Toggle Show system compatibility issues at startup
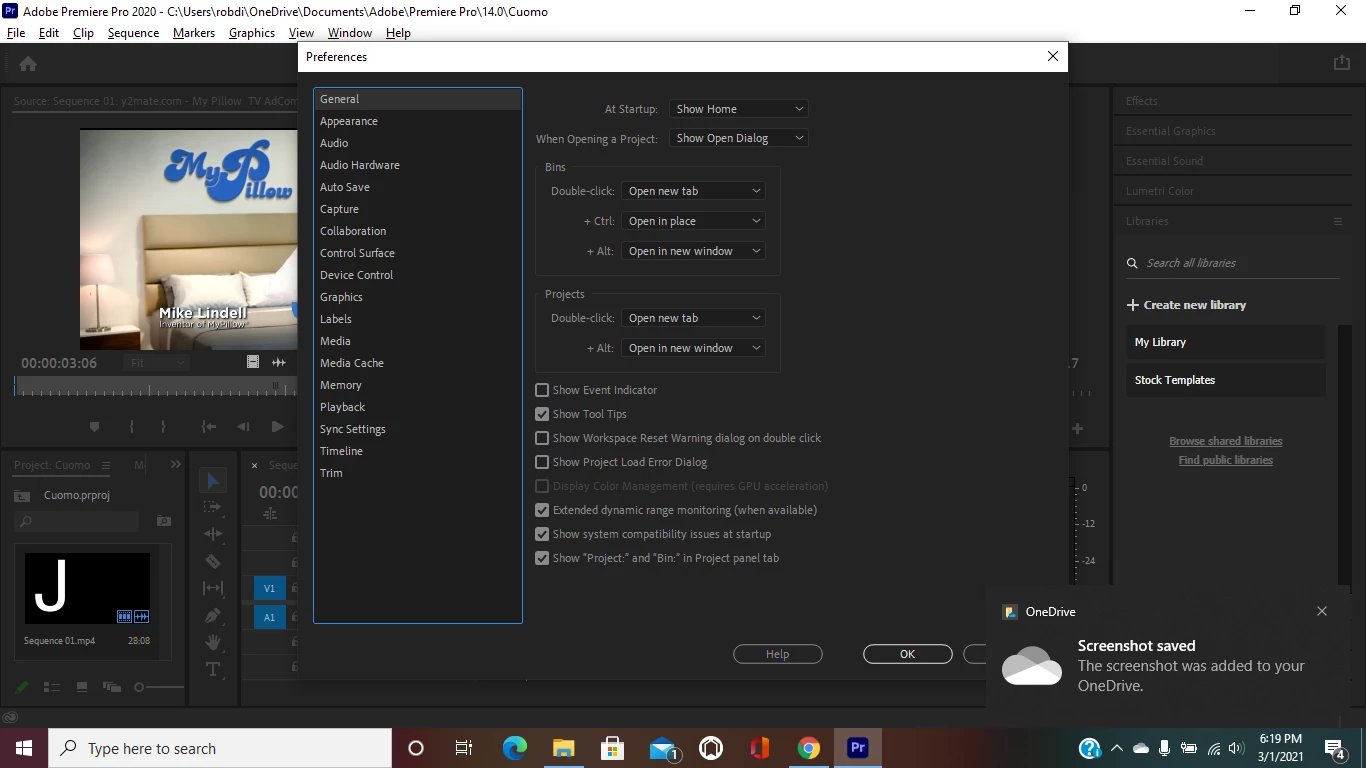This screenshot has height=768, width=1366. click(542, 534)
